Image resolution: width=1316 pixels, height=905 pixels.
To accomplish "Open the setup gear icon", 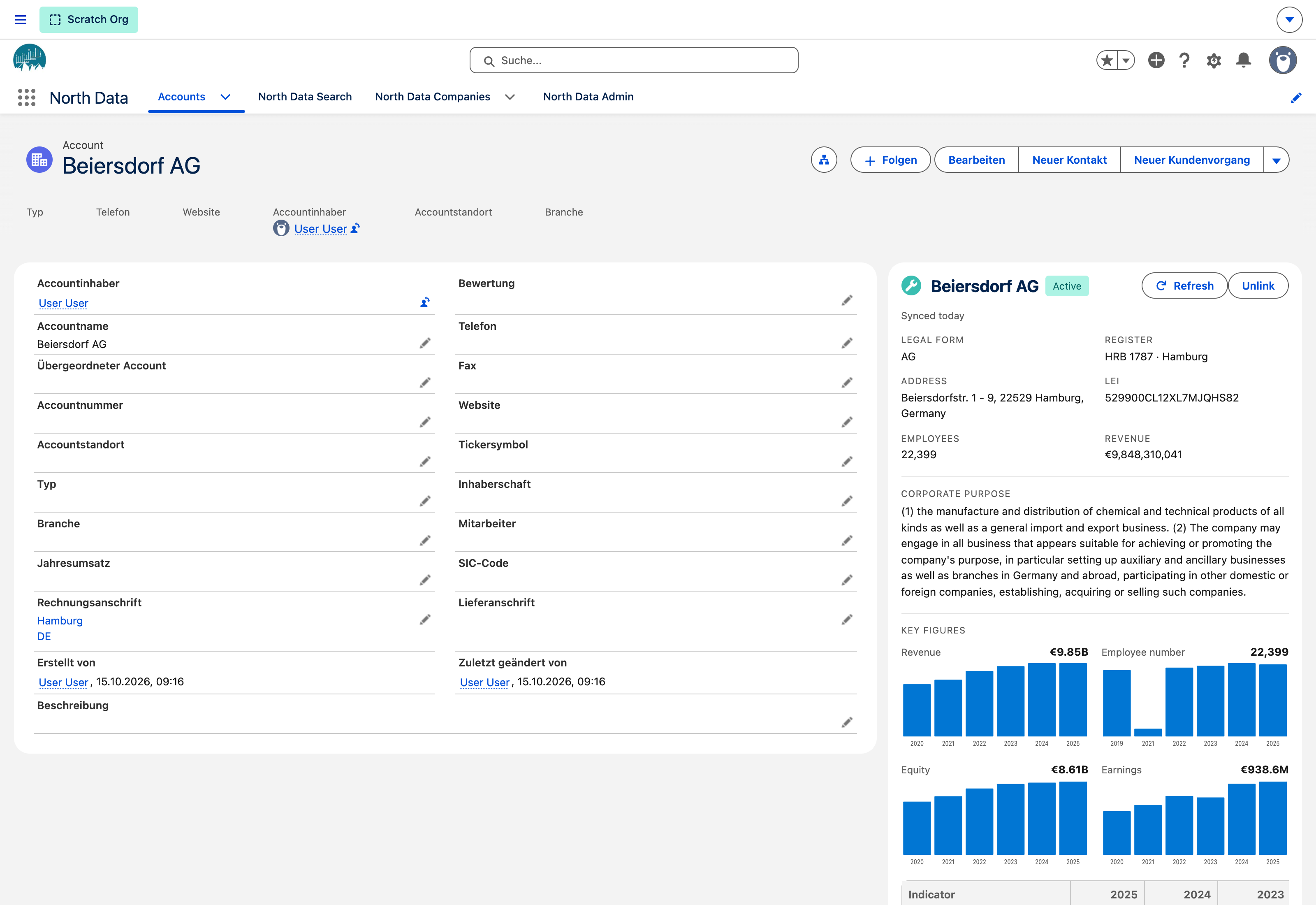I will pyautogui.click(x=1214, y=60).
